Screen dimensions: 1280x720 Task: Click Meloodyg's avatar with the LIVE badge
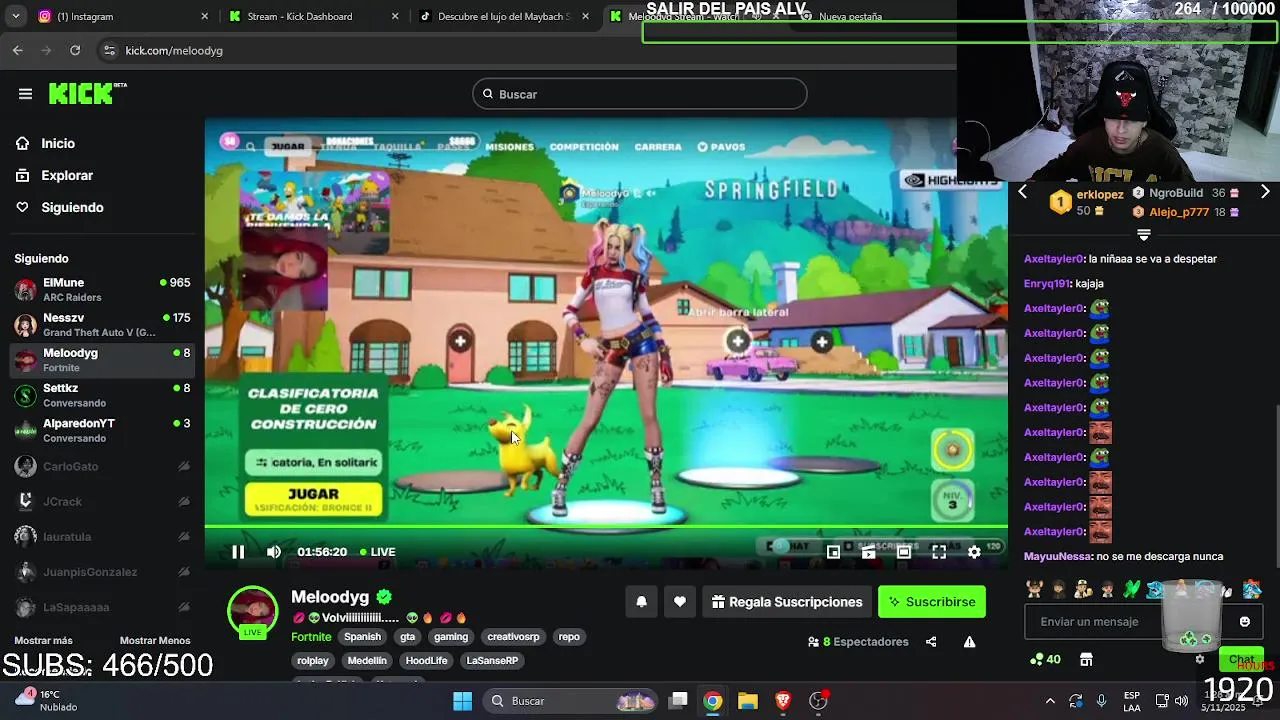click(253, 612)
